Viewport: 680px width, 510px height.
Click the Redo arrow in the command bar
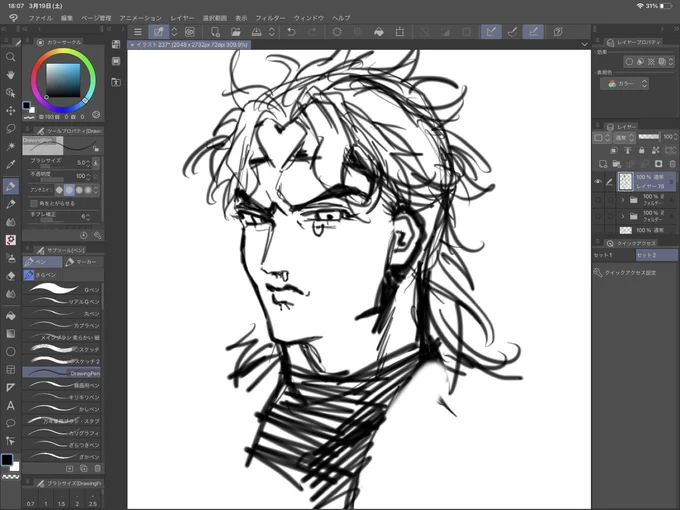click(312, 32)
